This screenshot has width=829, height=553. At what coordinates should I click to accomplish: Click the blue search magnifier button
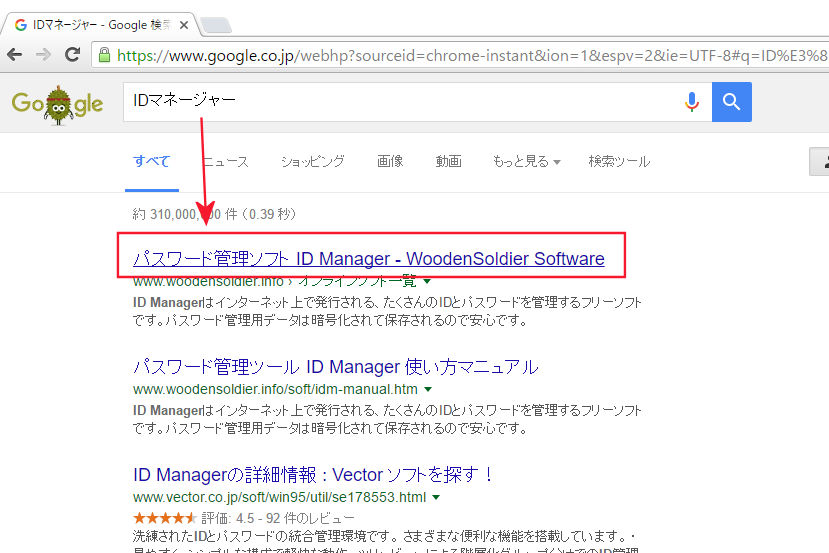pos(732,102)
